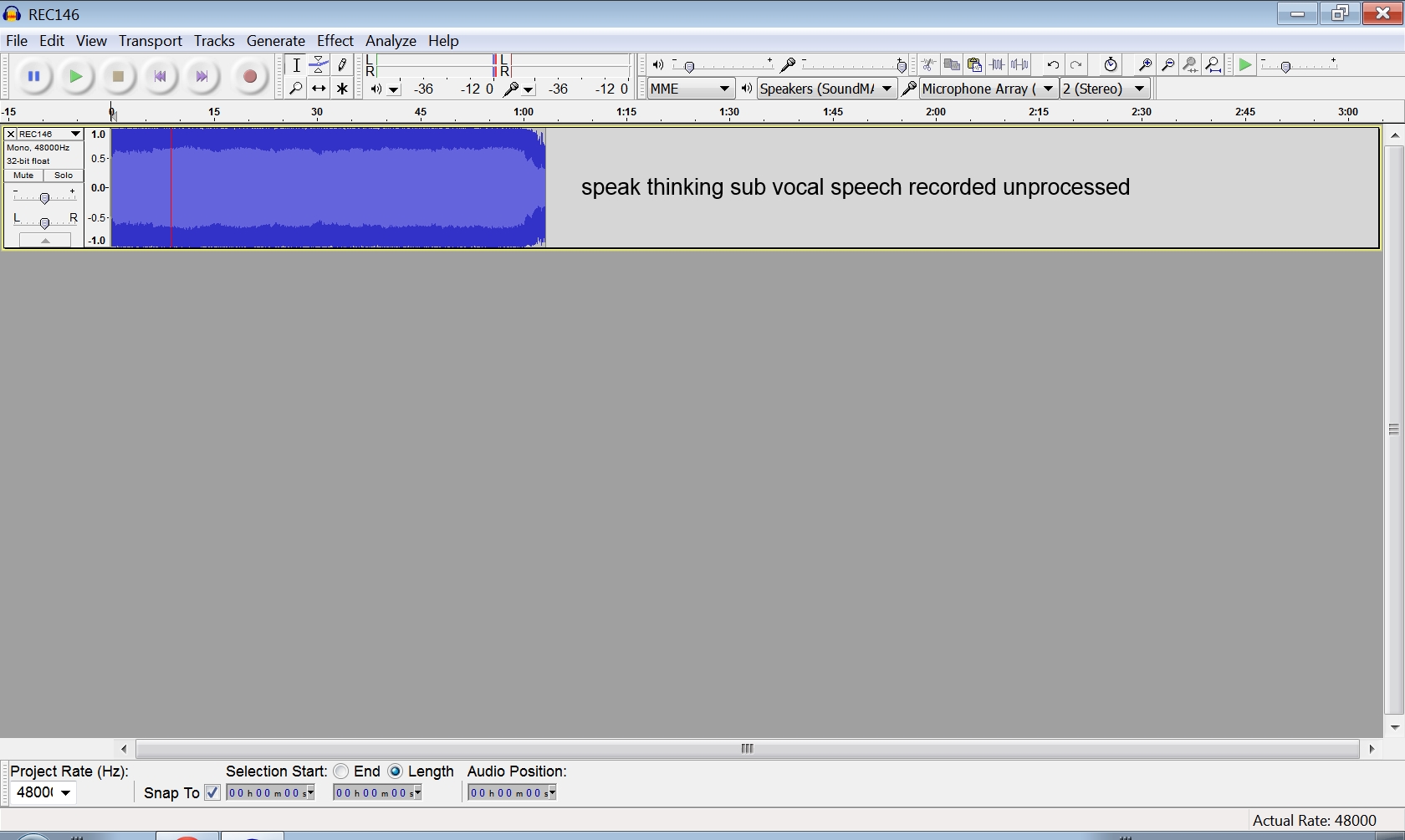Select the End radio button
Viewport: 1405px width, 840px height.
tap(341, 771)
